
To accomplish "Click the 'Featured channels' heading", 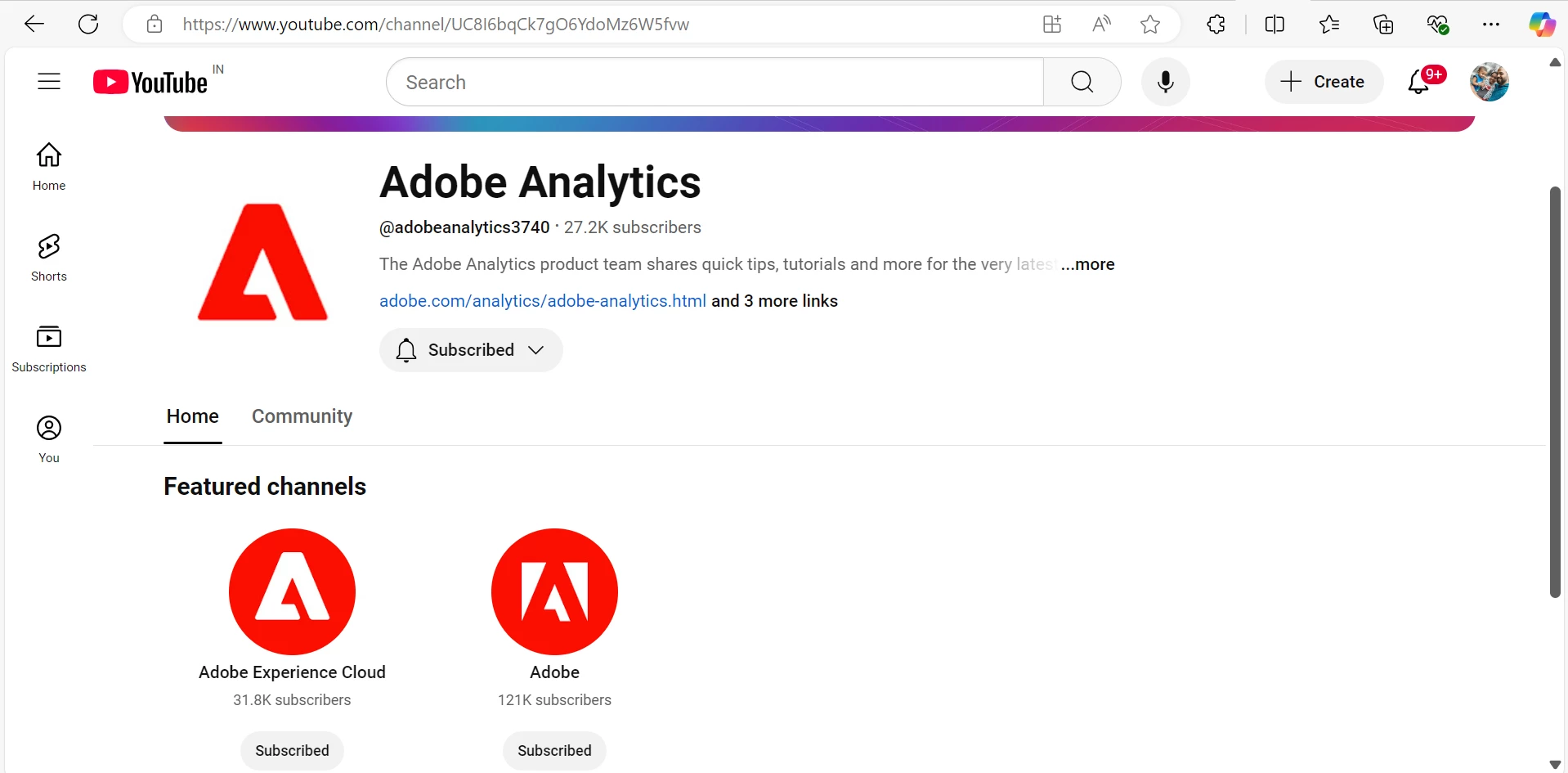I will pos(265,487).
